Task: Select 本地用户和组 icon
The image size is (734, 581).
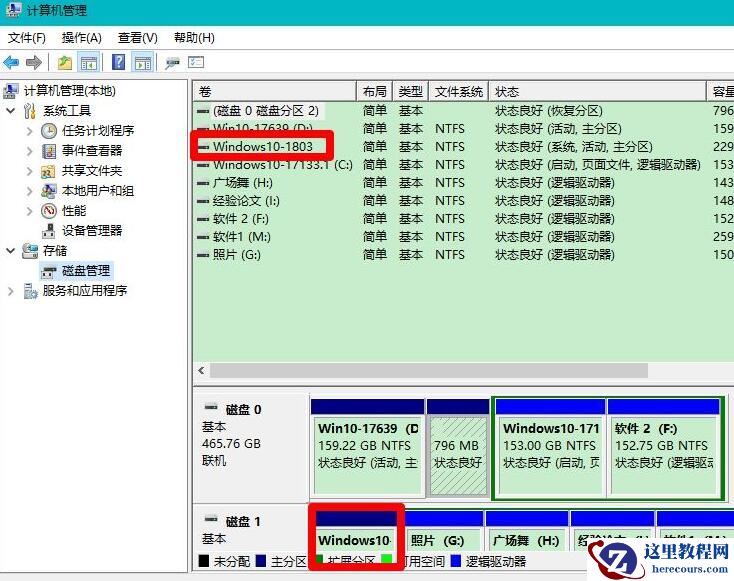Action: [x=49, y=191]
